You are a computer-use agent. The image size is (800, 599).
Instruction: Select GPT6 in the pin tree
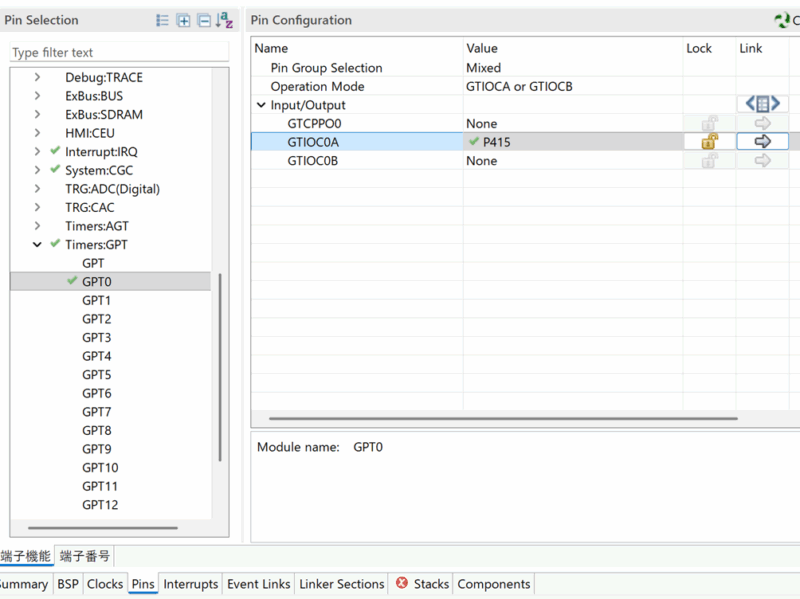96,393
